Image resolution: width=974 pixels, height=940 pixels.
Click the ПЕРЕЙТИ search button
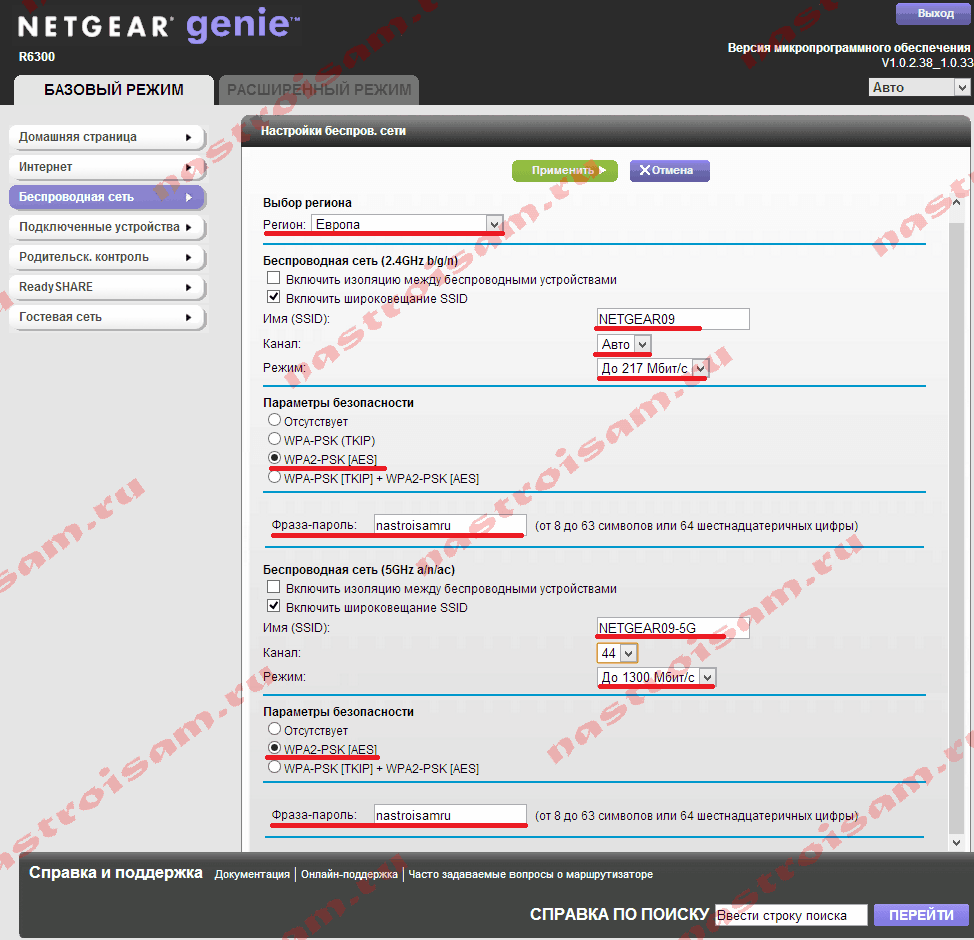click(921, 915)
